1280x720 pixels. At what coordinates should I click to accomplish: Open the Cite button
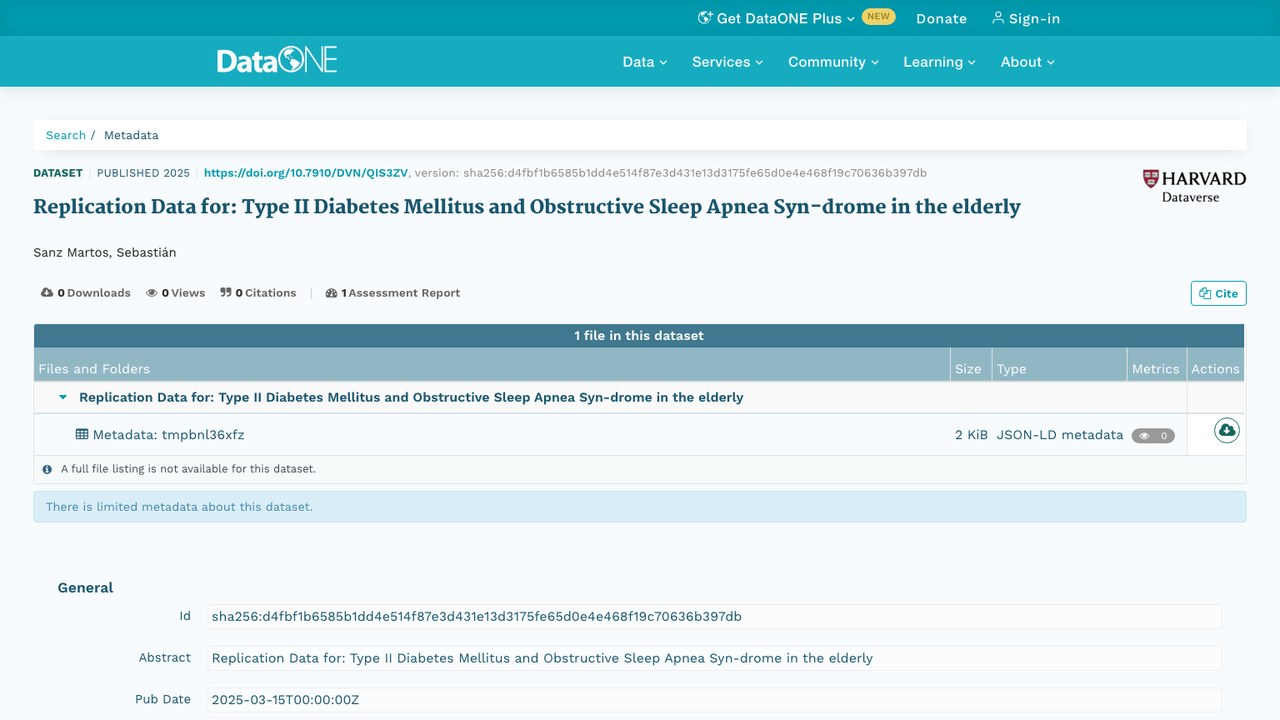1218,293
